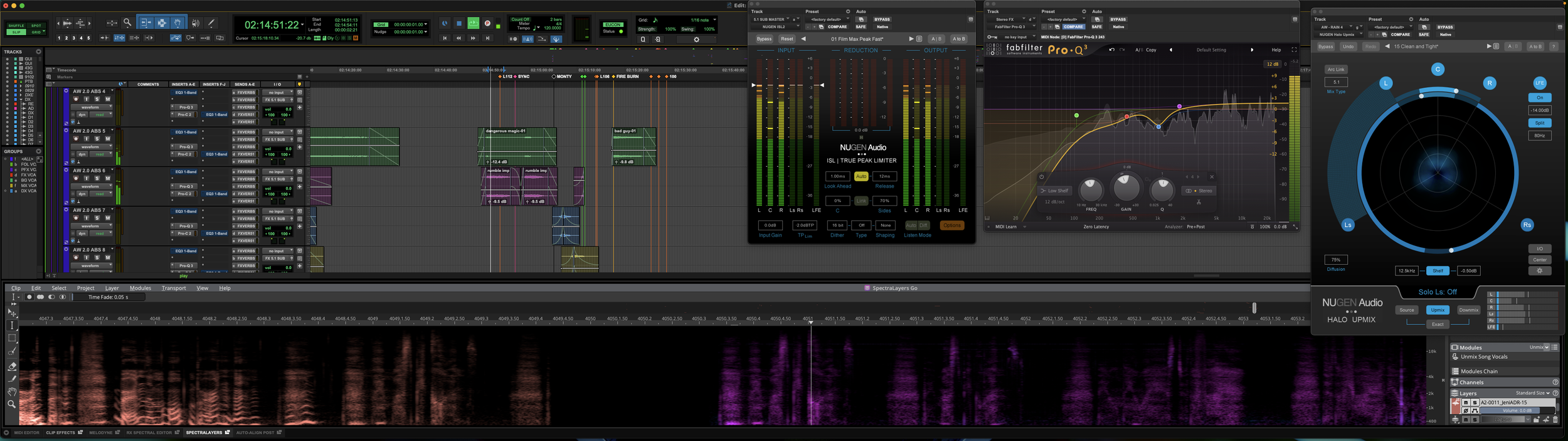Screen dimensions: 1568x441
Task: Click the Pro-Q 3 GAIN knob
Action: tap(1126, 187)
